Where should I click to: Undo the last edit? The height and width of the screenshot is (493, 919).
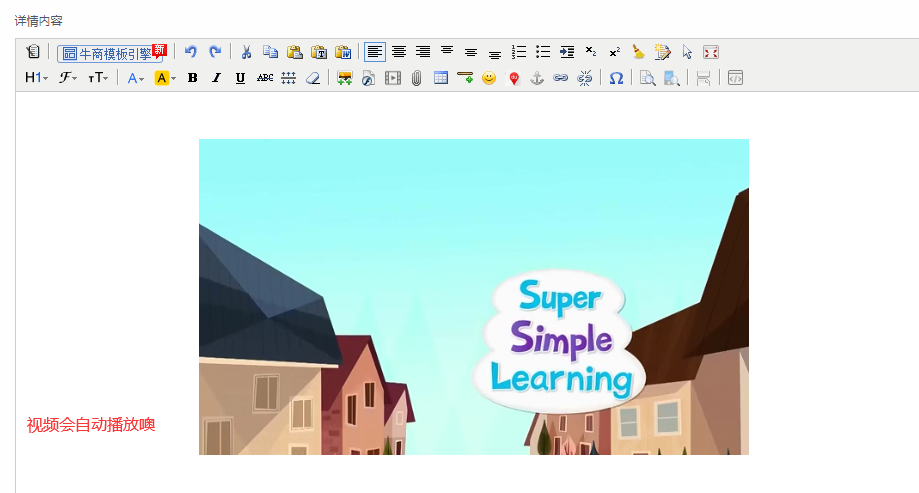pyautogui.click(x=190, y=52)
